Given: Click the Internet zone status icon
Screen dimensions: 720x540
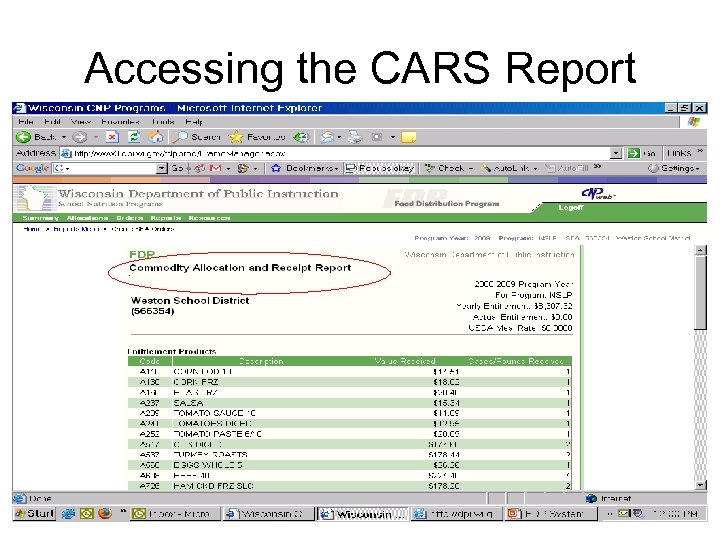Looking at the screenshot, I should [591, 498].
